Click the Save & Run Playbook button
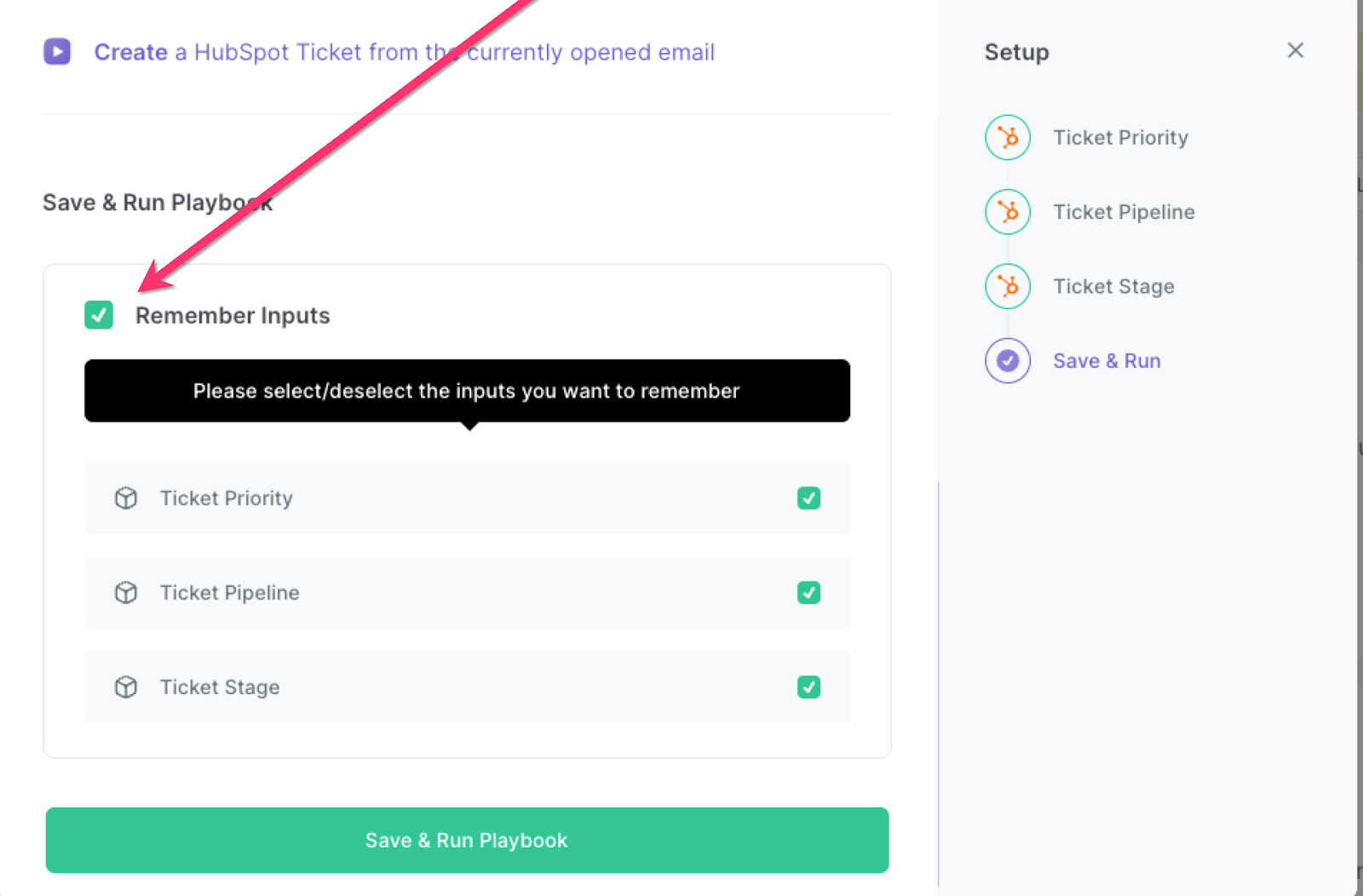Screen dimensions: 1363x896 (466, 840)
